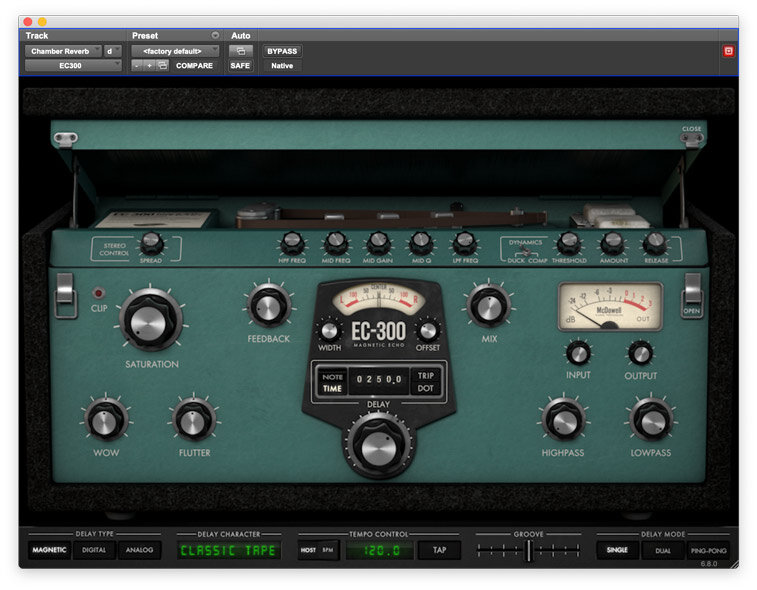The height and width of the screenshot is (590, 757).
Task: Click the COMPARE button
Action: pos(194,66)
